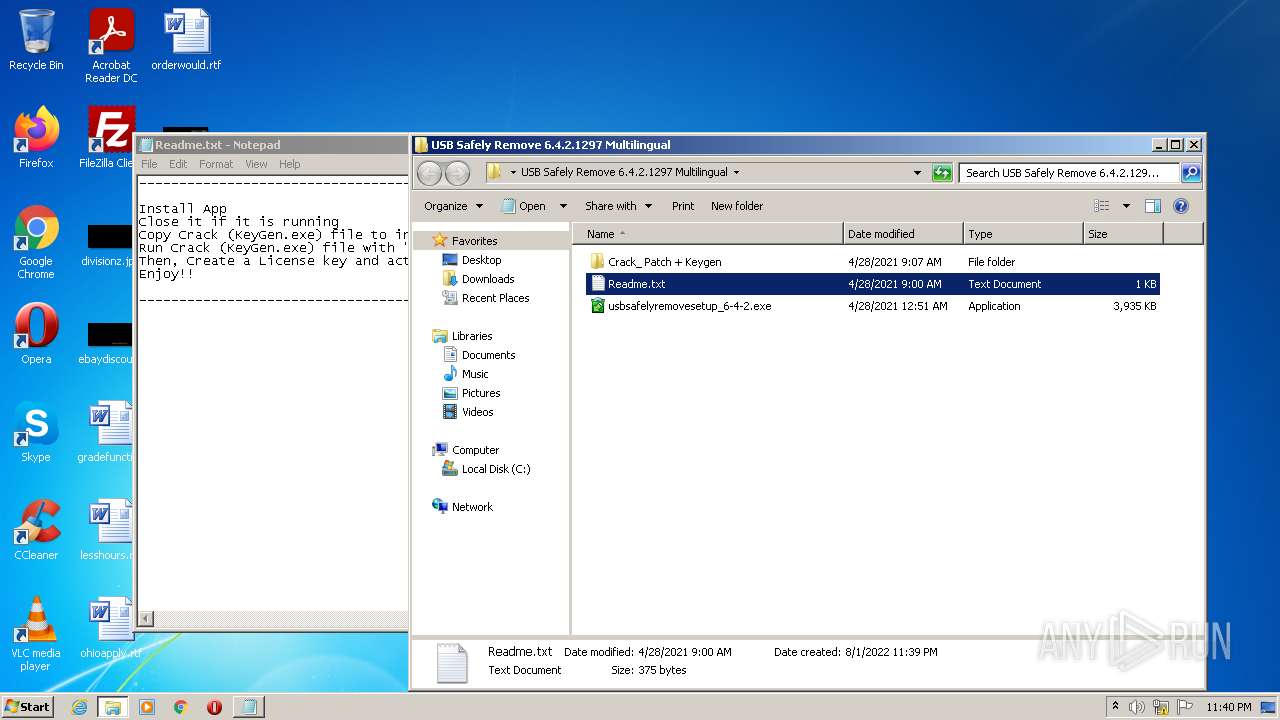Viewport: 1280px width, 720px height.
Task: Click Notepad horizontal scrollbar left arrow
Action: pos(146,619)
